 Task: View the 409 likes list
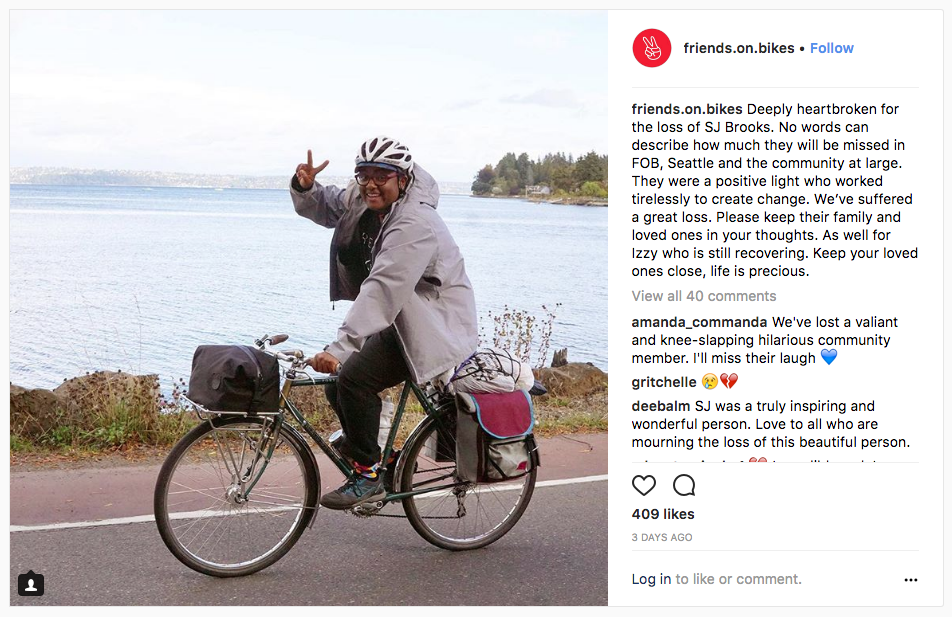pyautogui.click(x=663, y=514)
